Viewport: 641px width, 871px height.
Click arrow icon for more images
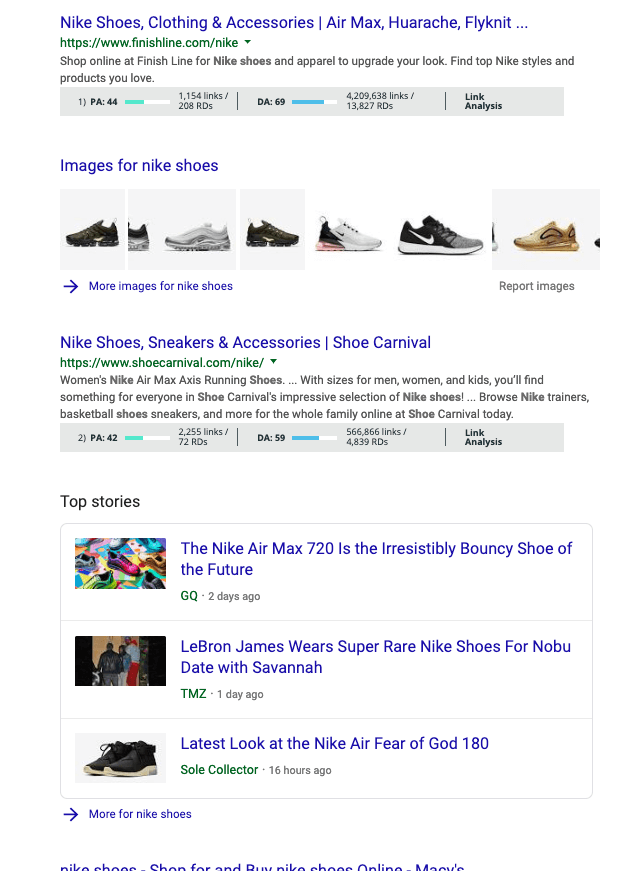[71, 286]
